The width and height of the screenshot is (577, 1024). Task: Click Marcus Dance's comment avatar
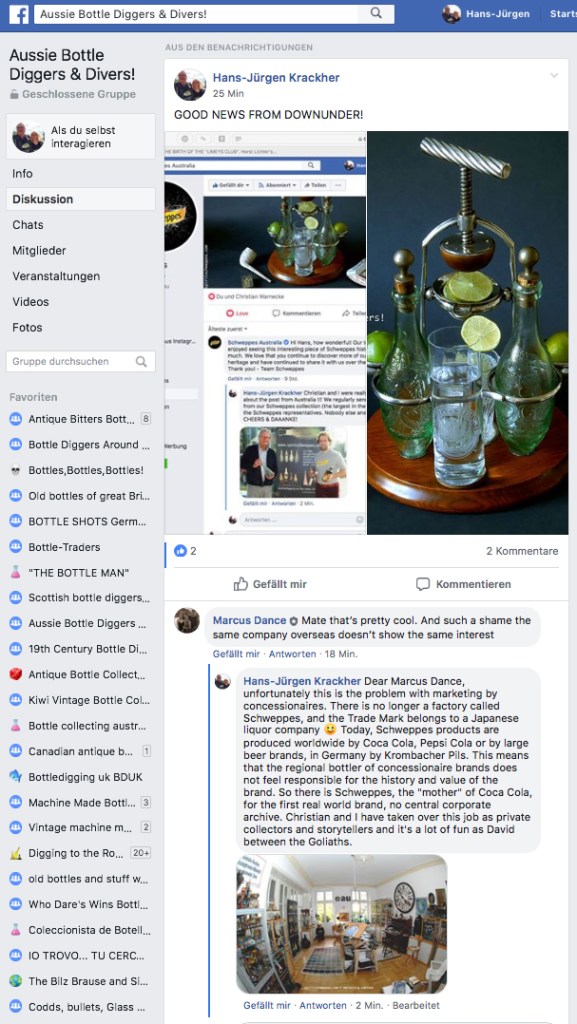187,621
